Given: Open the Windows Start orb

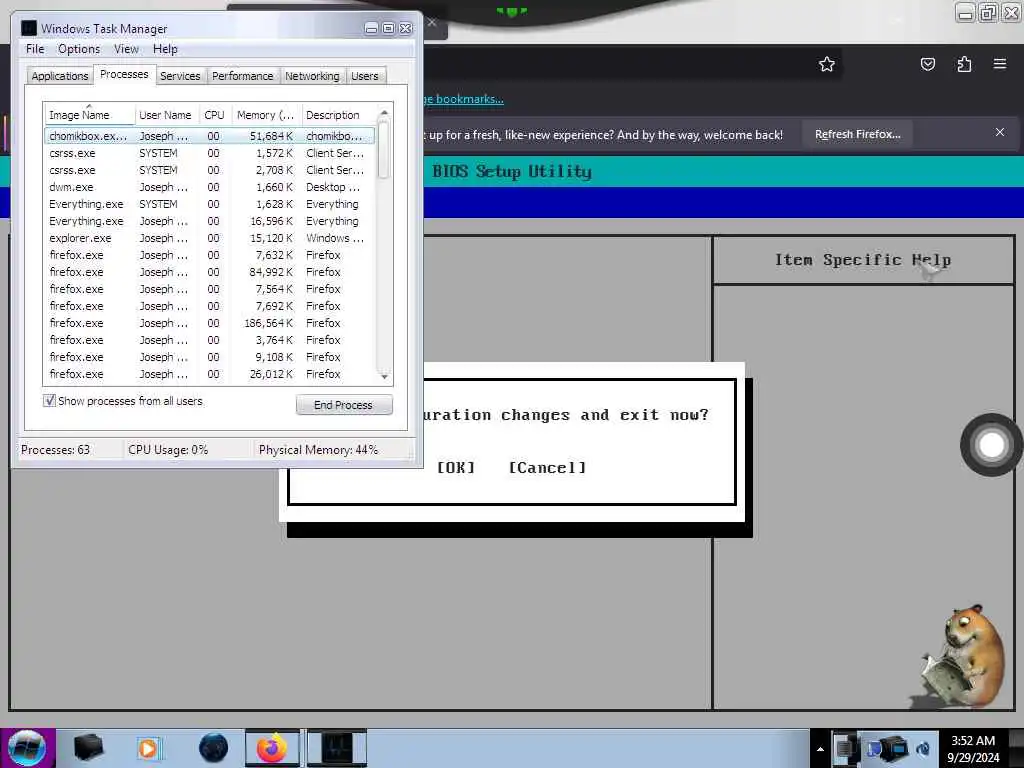Looking at the screenshot, I should tap(27, 748).
